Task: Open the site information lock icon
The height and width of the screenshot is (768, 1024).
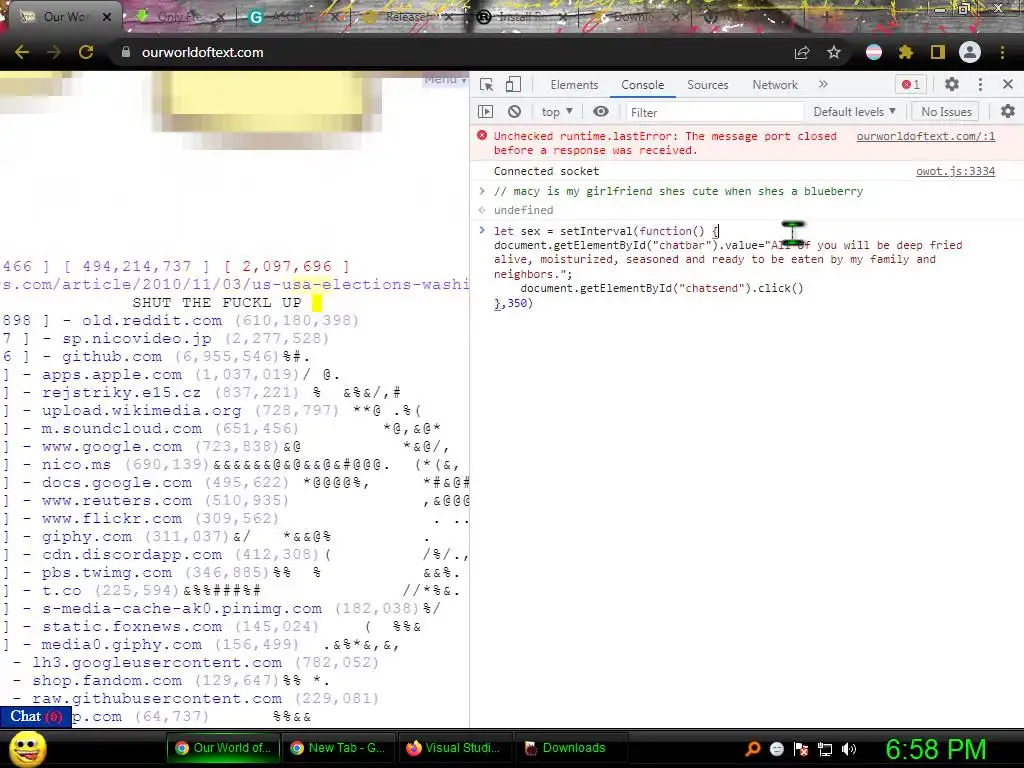Action: [x=125, y=52]
